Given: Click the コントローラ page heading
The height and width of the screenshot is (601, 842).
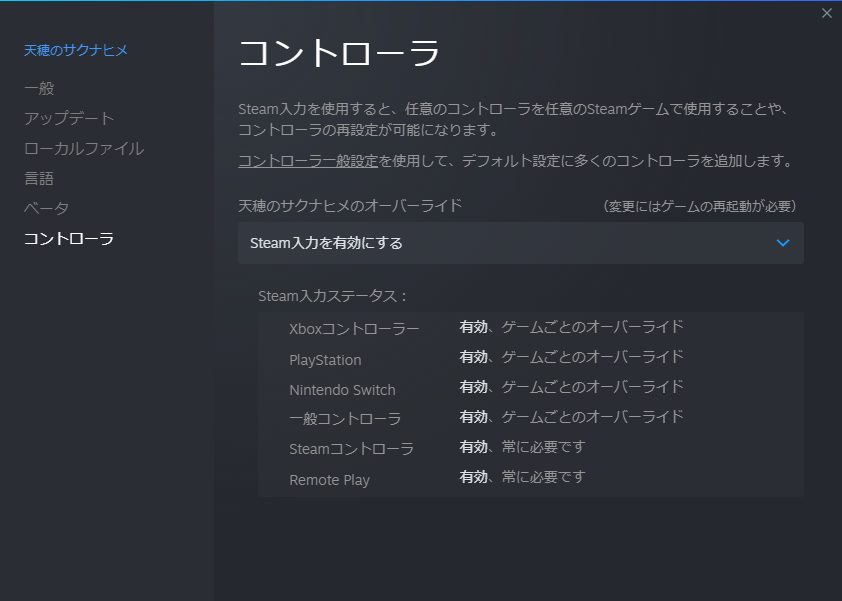Looking at the screenshot, I should coord(339,53).
